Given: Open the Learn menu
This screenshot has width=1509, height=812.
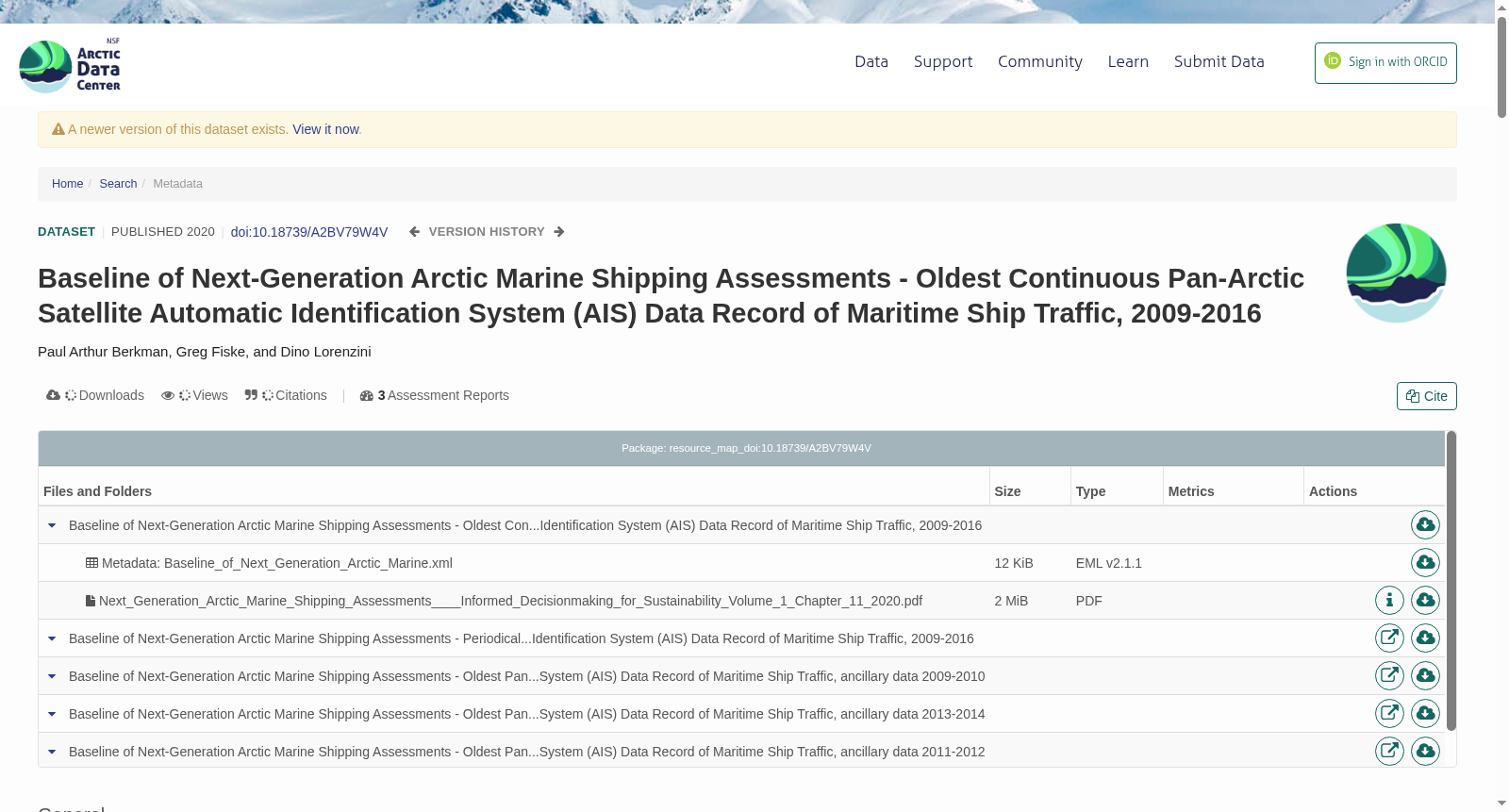Looking at the screenshot, I should [x=1128, y=61].
